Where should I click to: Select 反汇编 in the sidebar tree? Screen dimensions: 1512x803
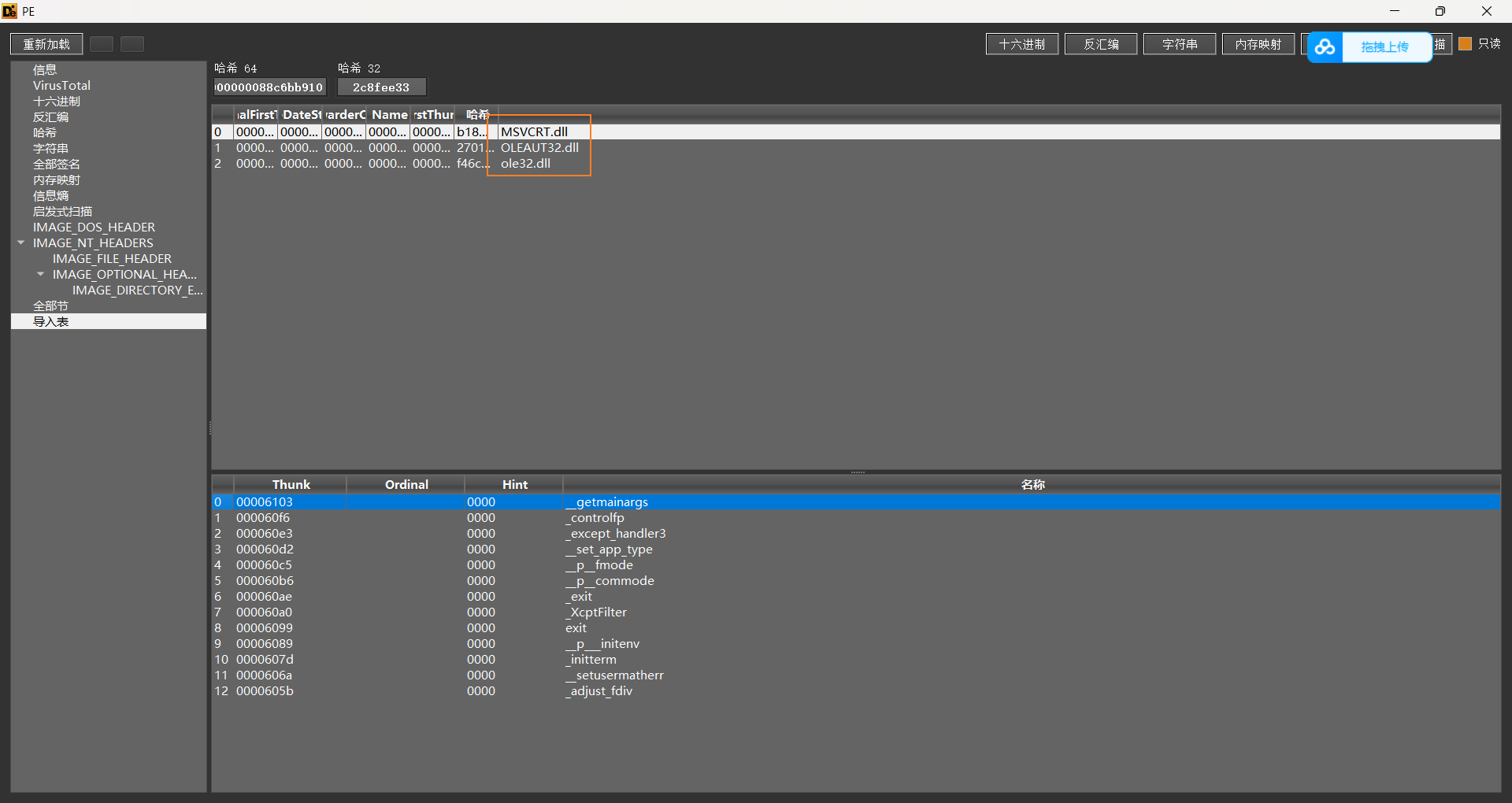point(50,117)
